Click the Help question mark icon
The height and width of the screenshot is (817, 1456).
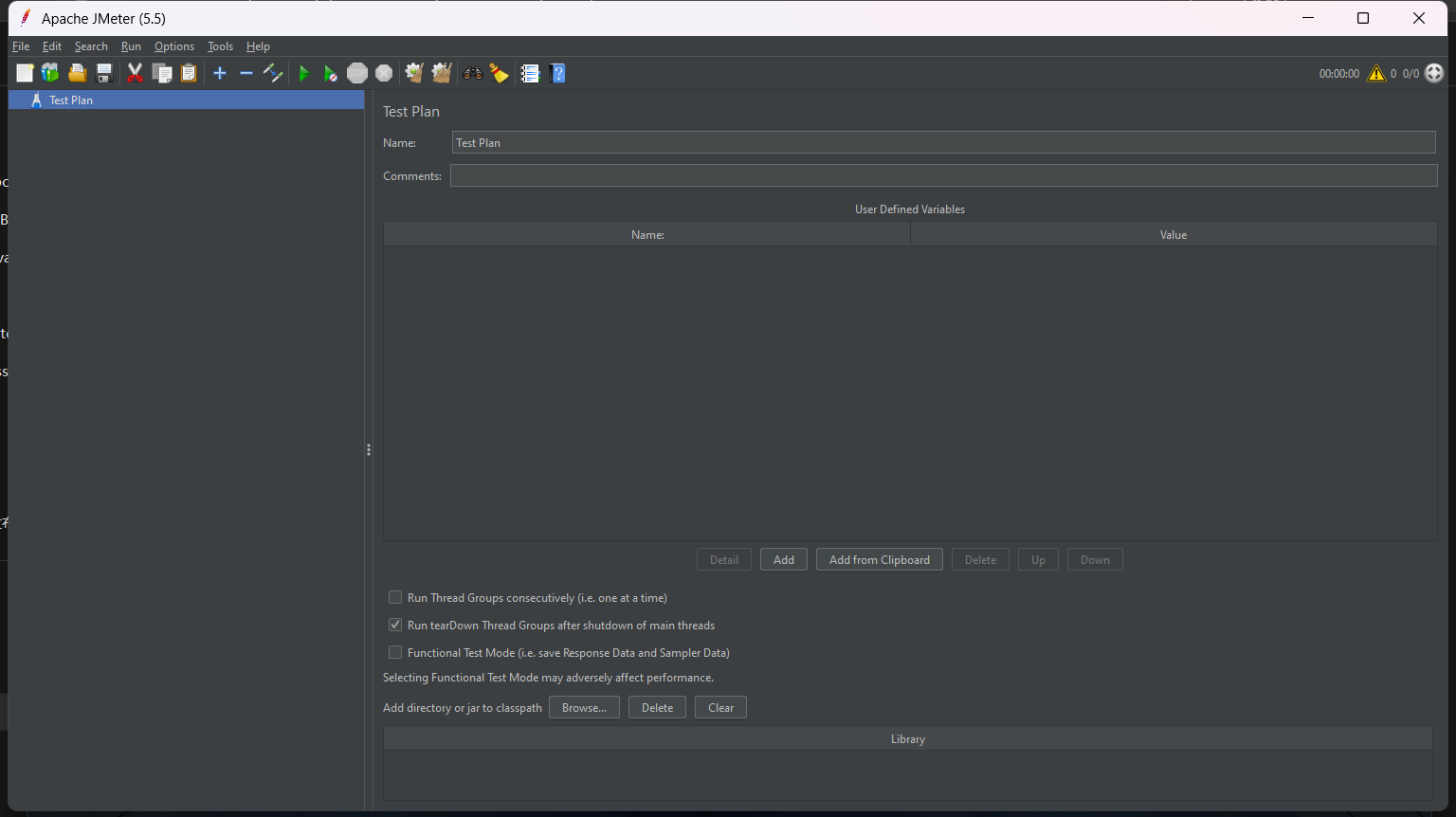coord(557,73)
